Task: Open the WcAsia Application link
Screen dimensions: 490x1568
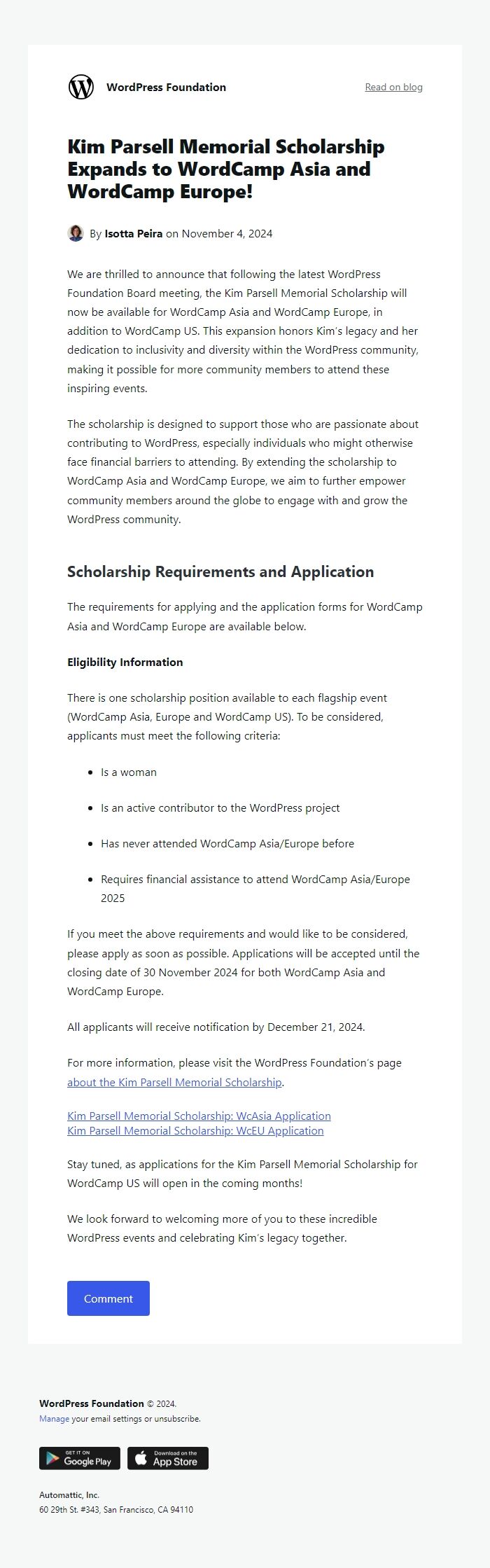Action: 199,1116
